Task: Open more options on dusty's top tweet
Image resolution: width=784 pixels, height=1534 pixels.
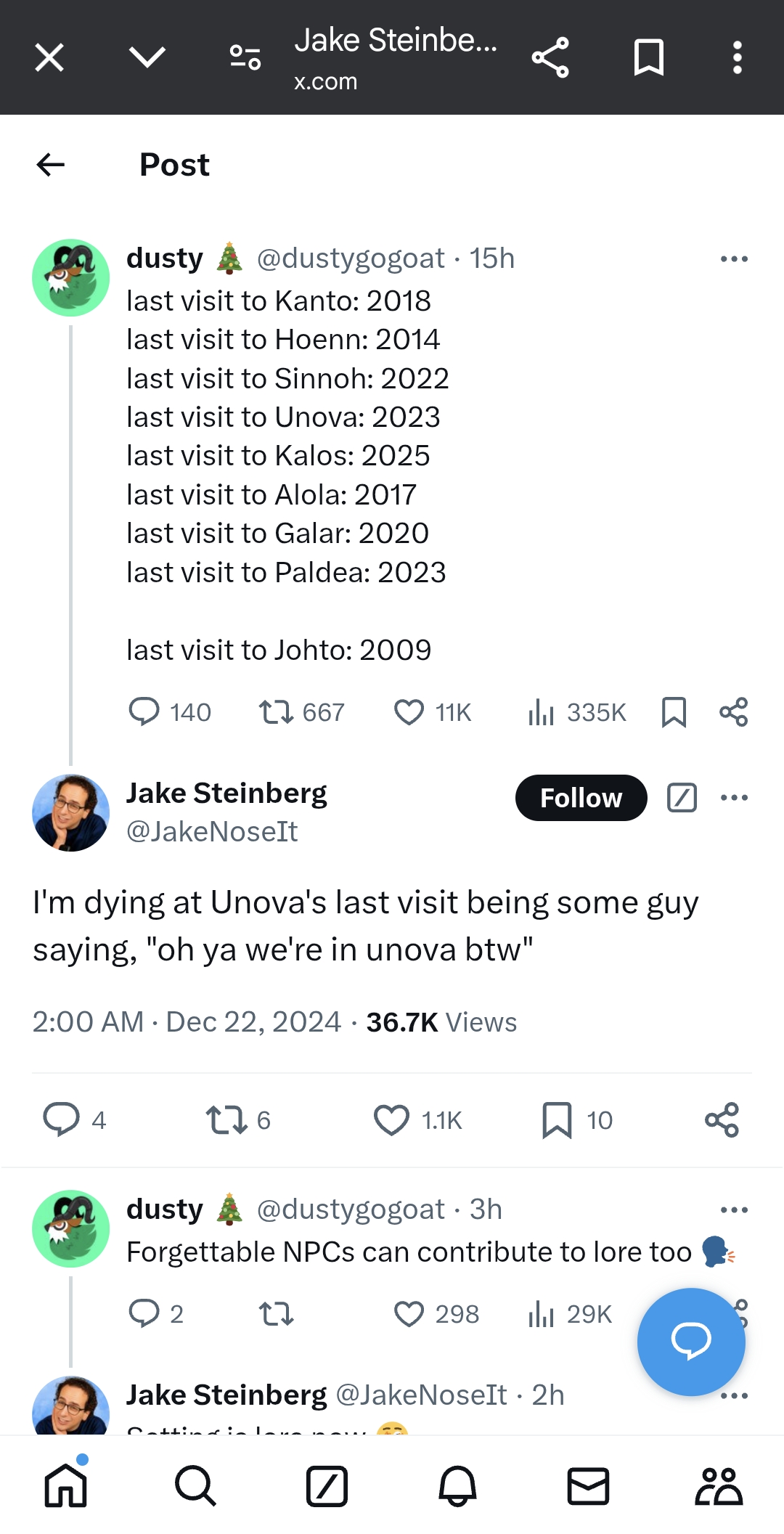Action: (734, 259)
